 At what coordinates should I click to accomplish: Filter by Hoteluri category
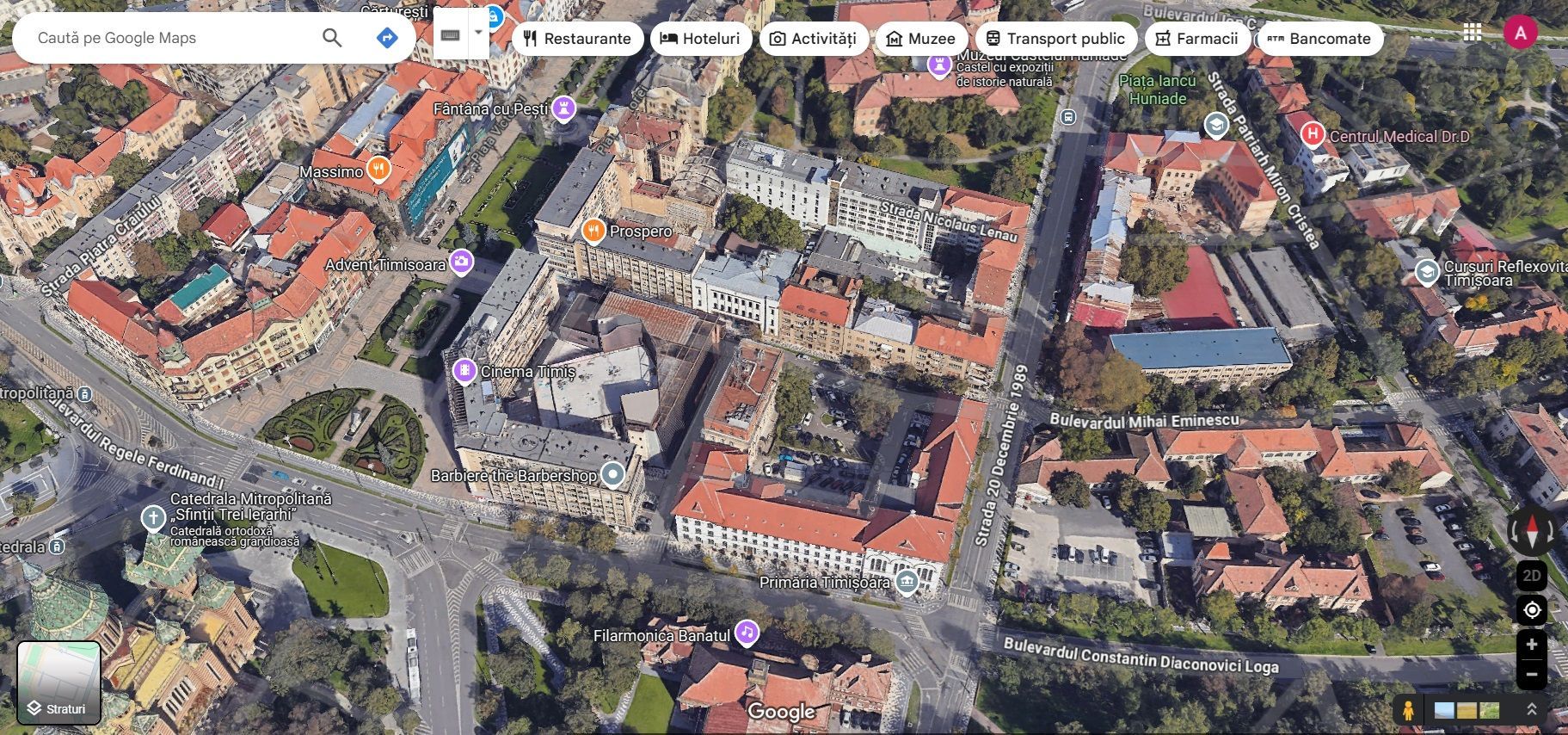[701, 39]
